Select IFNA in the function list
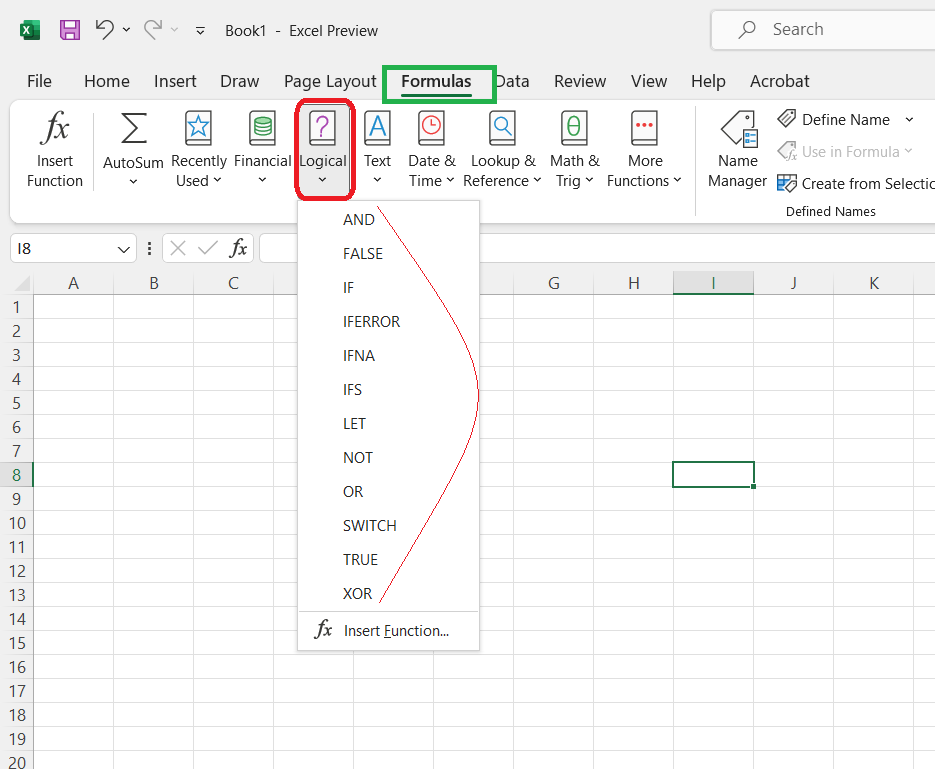The height and width of the screenshot is (769, 935). tap(388, 355)
